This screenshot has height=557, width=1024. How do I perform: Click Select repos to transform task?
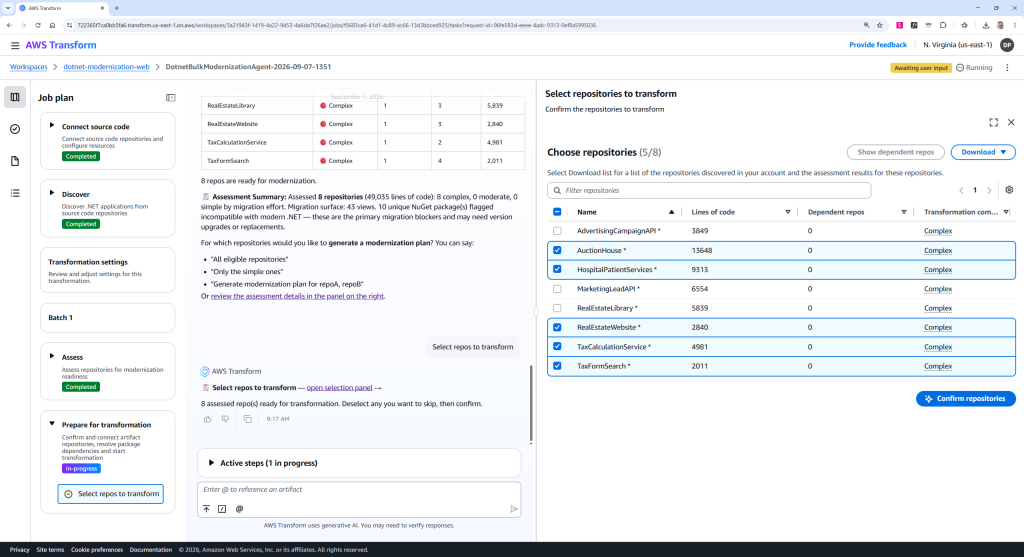(110, 494)
